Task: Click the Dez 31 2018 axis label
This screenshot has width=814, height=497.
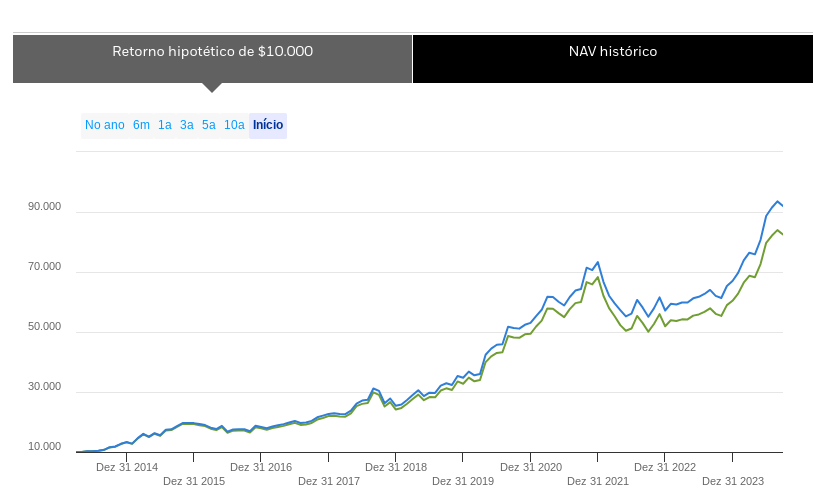Action: click(396, 467)
